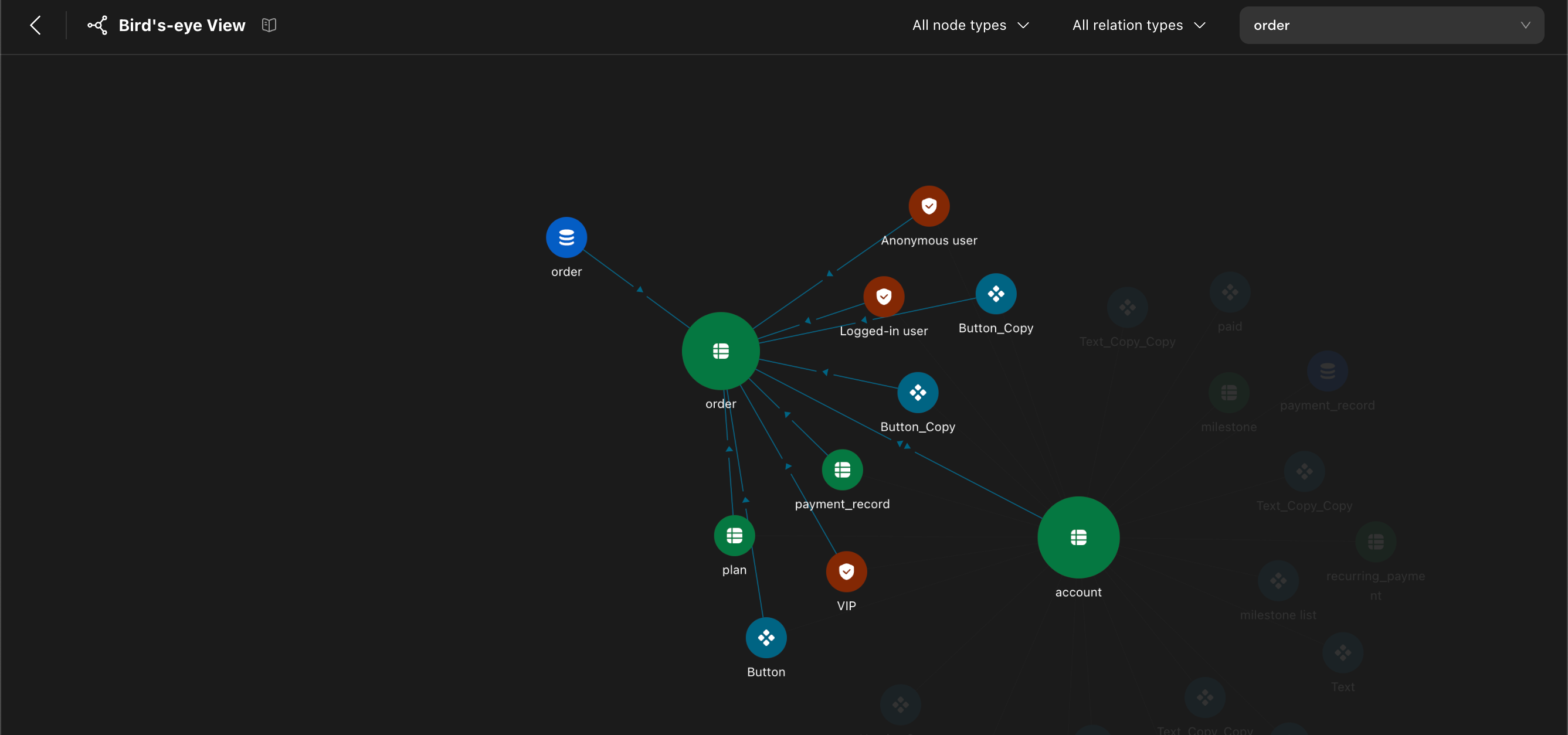Viewport: 1568px width, 735px height.
Task: Expand the All relation types filter
Action: (x=1138, y=25)
